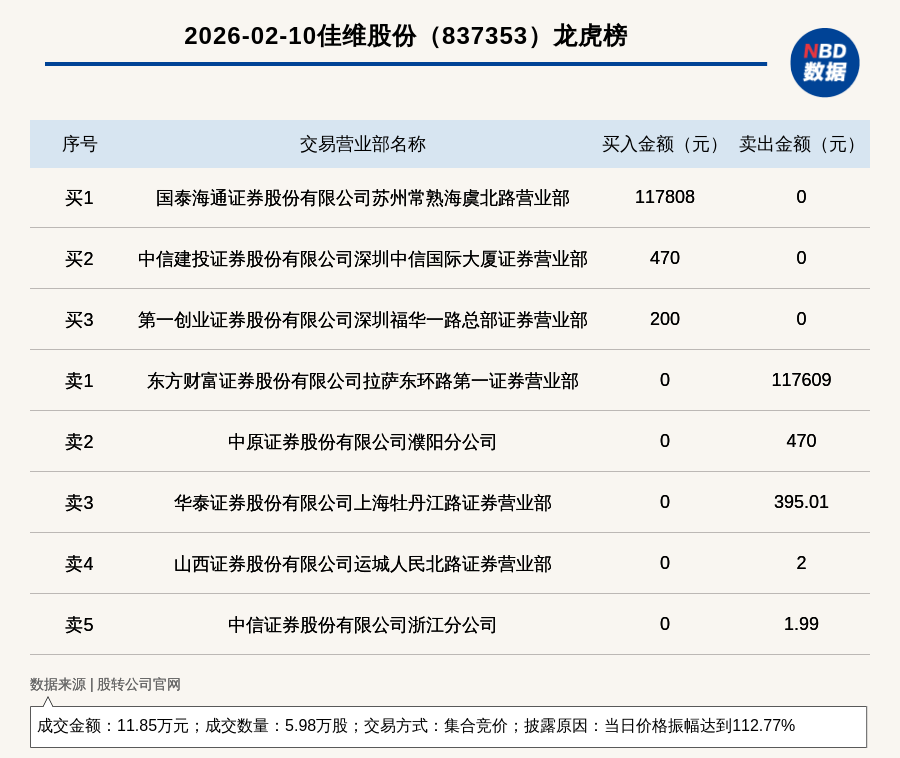The height and width of the screenshot is (758, 900).
Task: Select the 国泰海通证券 苏州常熟海虞北路营业部 row
Action: point(362,198)
